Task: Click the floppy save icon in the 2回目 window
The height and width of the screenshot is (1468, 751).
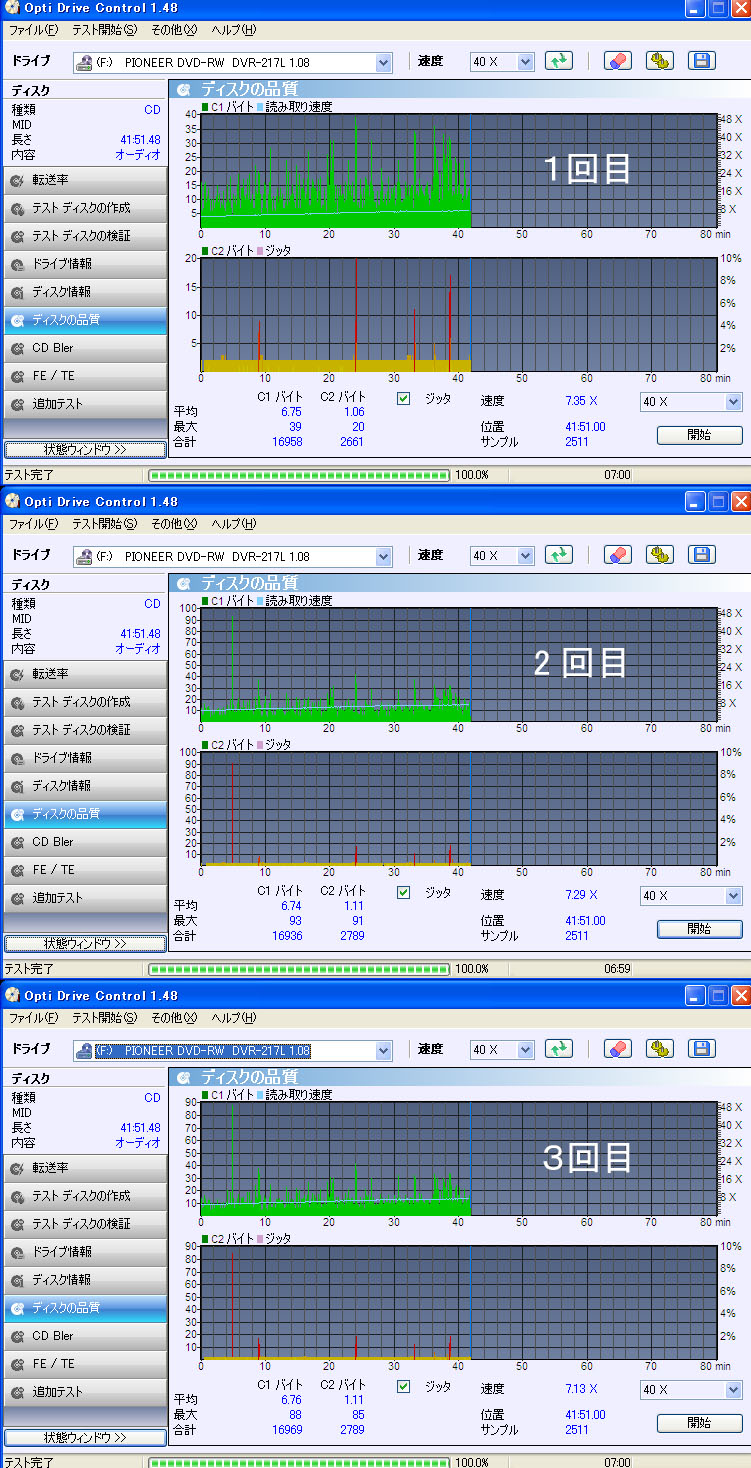Action: tap(703, 555)
